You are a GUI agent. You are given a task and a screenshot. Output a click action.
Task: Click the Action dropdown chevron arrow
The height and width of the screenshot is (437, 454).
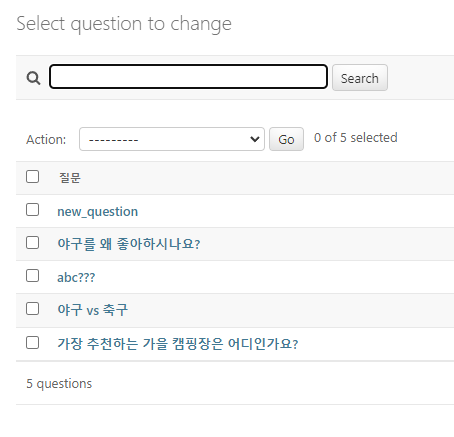pyautogui.click(x=255, y=139)
